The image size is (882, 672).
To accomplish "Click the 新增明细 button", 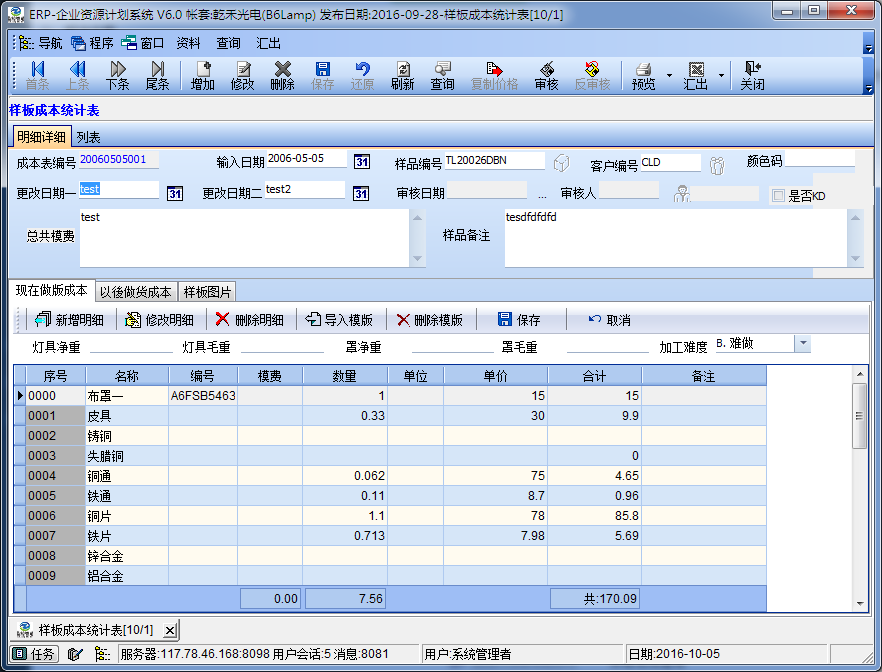I will pos(69,320).
